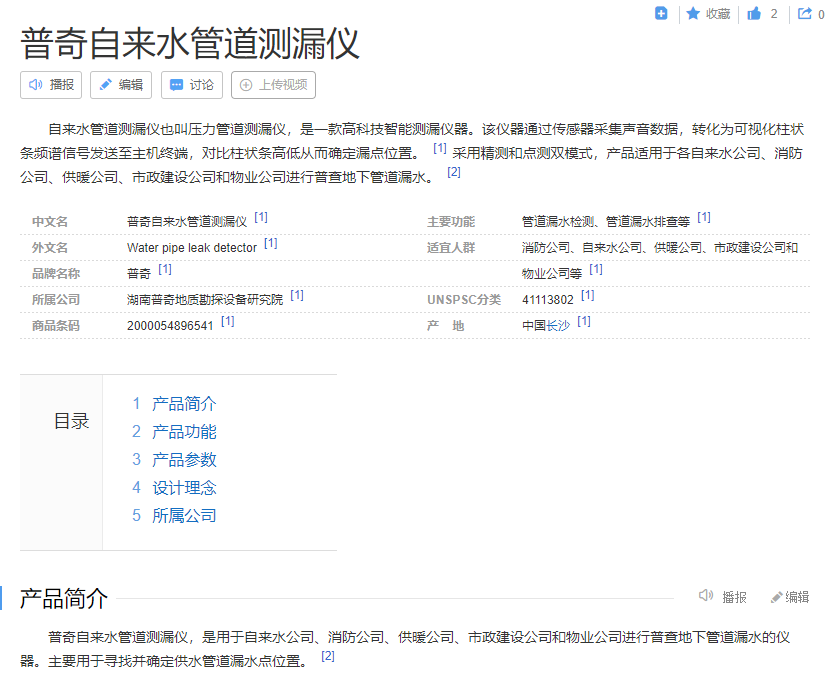Open 产品简介 in the 目录 list

(184, 404)
